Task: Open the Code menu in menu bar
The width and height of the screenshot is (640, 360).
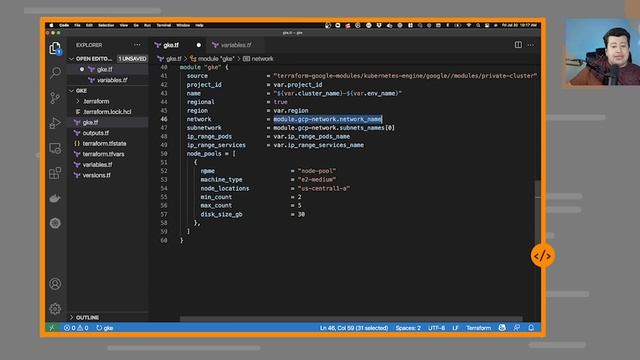Action: [x=64, y=25]
